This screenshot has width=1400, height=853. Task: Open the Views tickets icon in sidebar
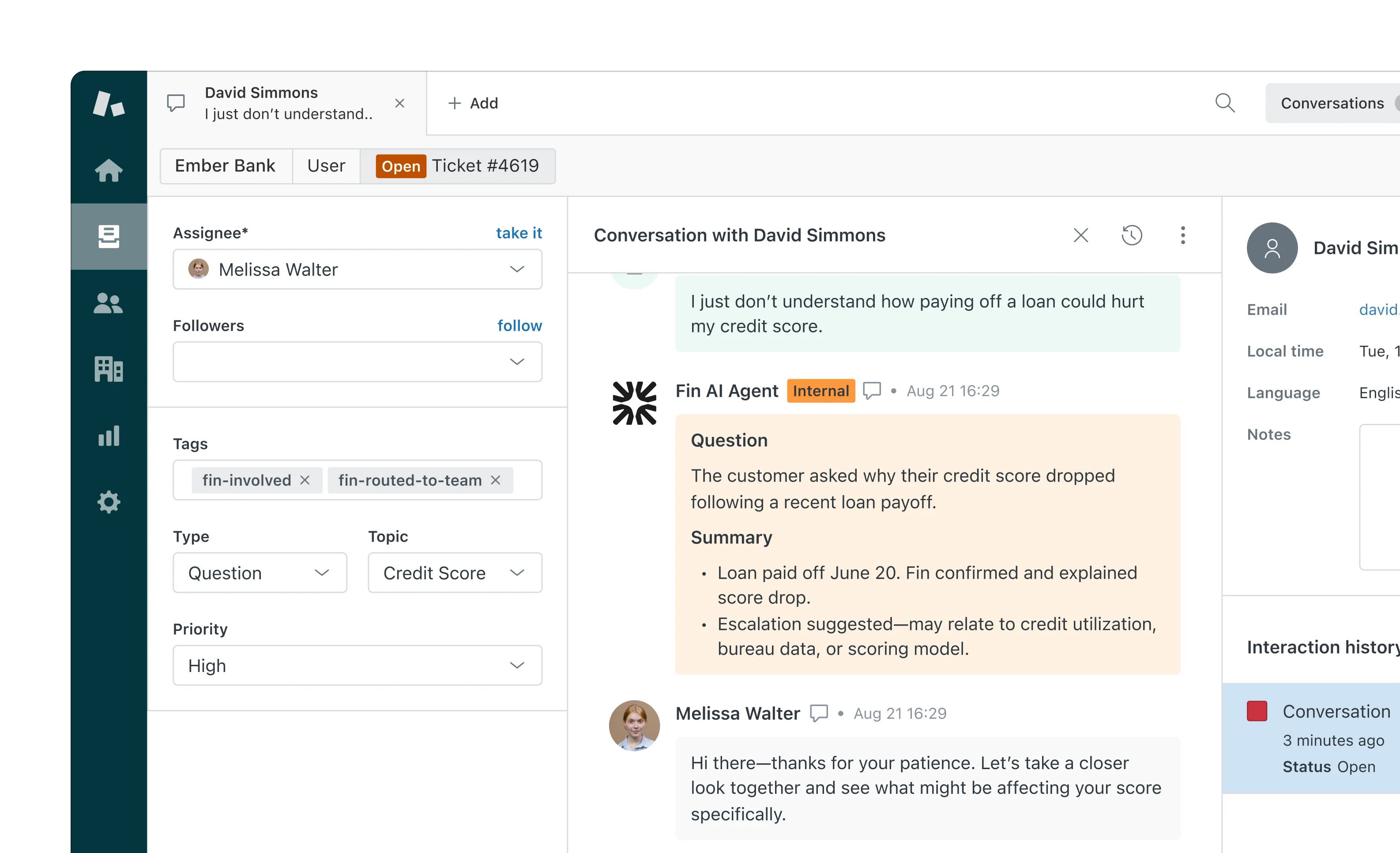tap(109, 236)
